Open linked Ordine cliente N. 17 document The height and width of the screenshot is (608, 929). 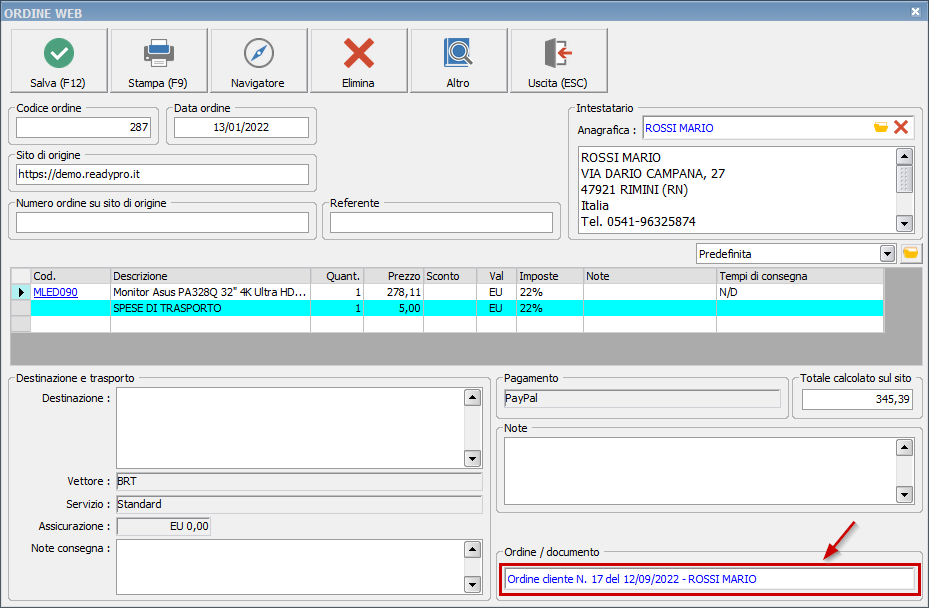(x=631, y=579)
